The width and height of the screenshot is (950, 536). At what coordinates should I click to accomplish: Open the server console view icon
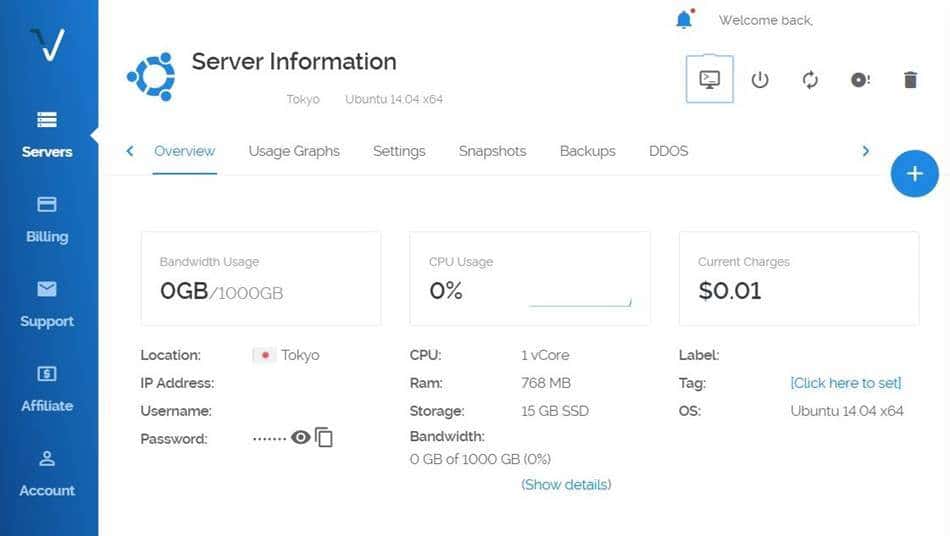pyautogui.click(x=710, y=80)
